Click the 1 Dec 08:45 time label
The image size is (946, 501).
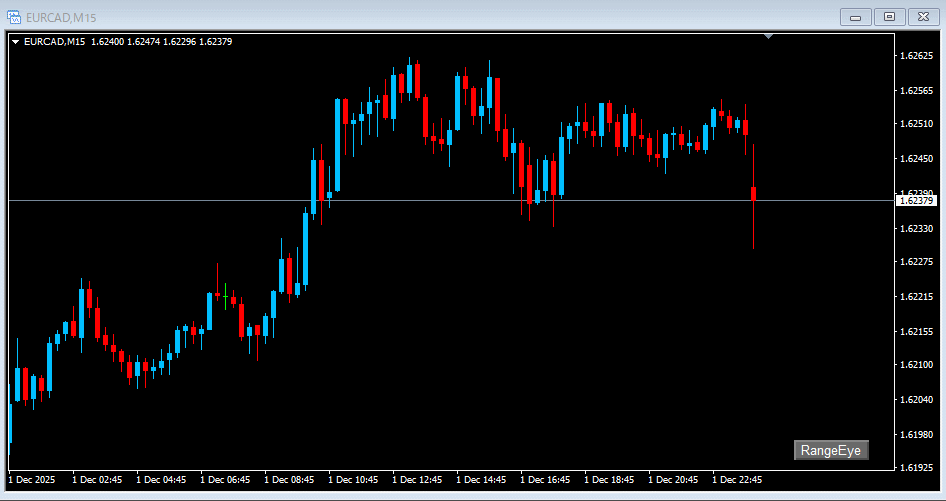[x=289, y=480]
